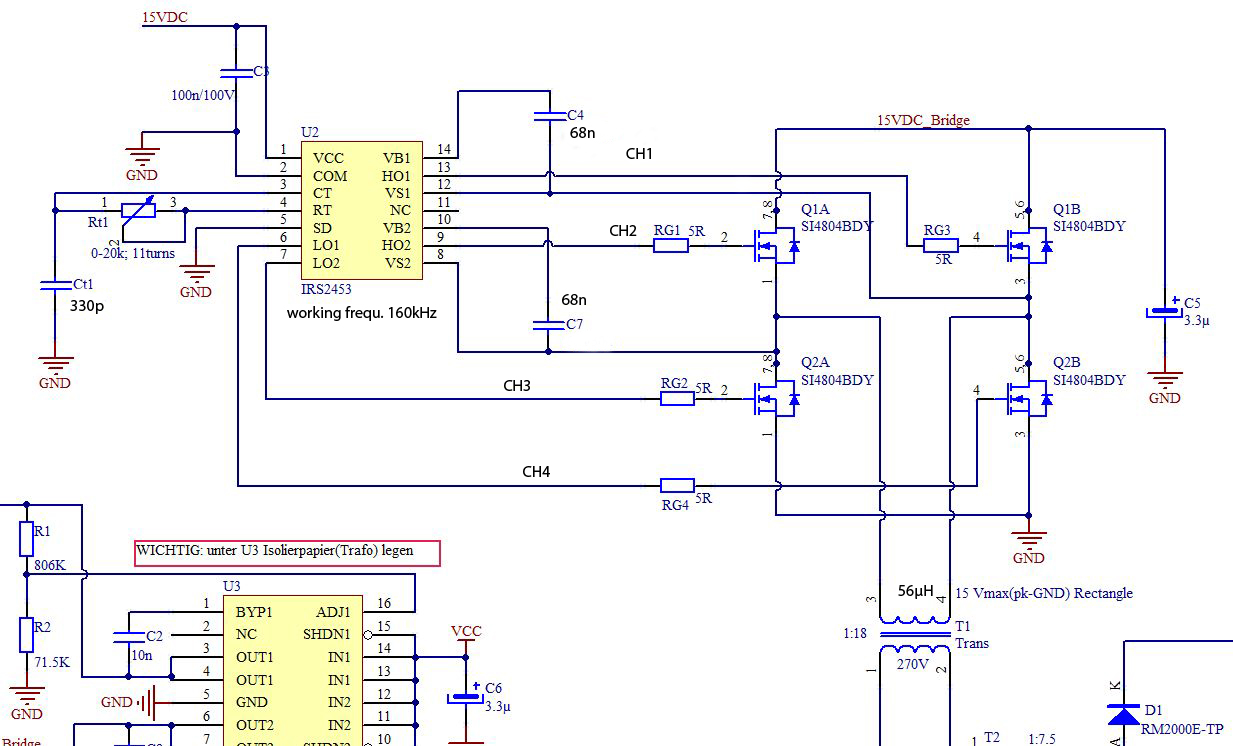Screen dimensions: 1233x746
Task: Select the Rt1 0-20k trimmer potentiometer
Action: click(x=137, y=209)
